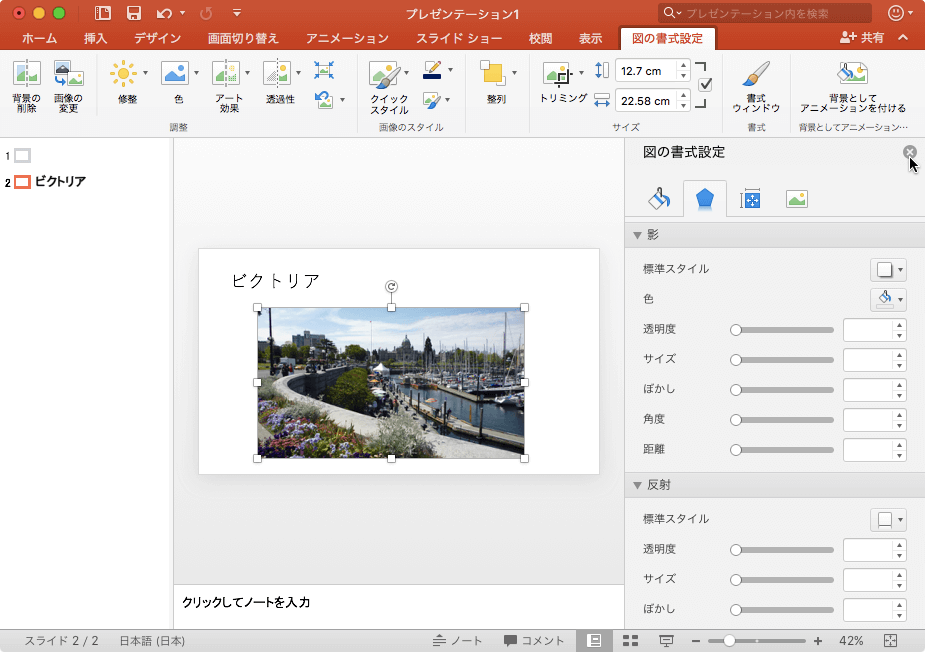Open the Picture tab icon in format pane
The image size is (925, 652).
796,199
